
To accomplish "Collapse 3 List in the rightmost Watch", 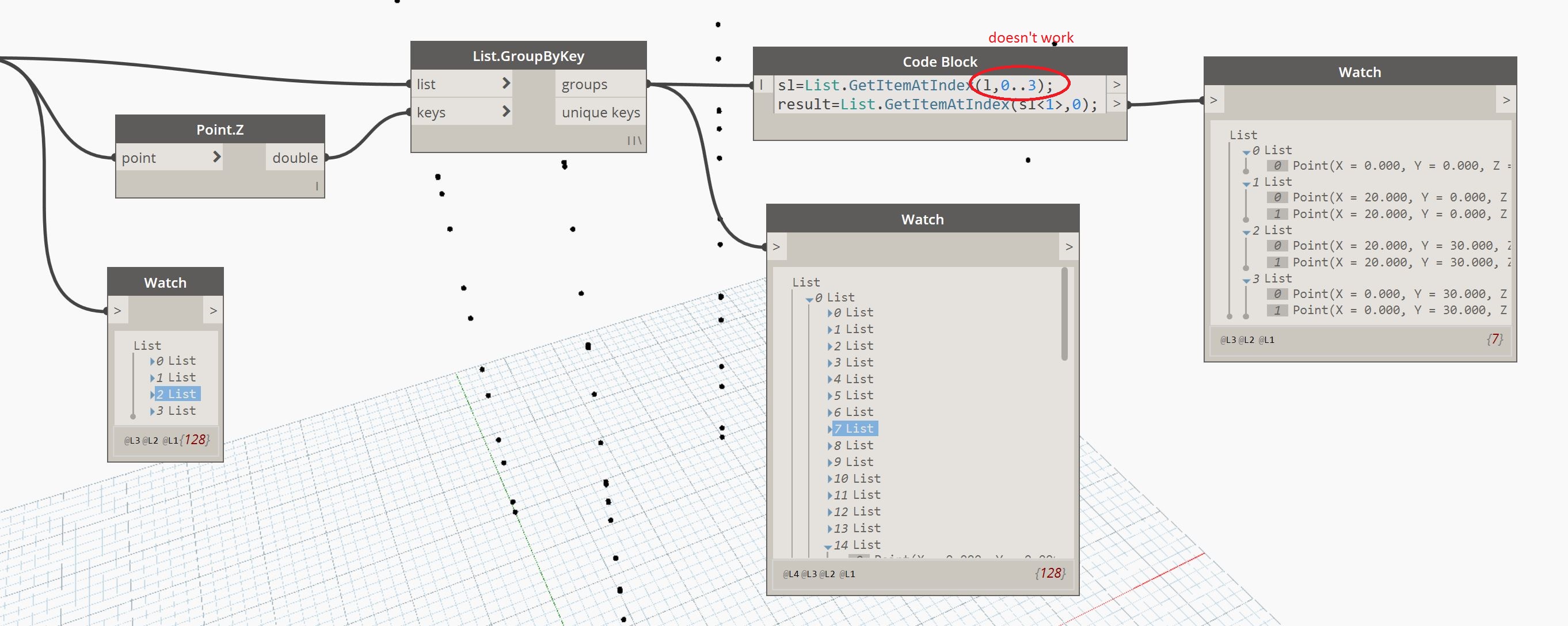I will 1246,280.
